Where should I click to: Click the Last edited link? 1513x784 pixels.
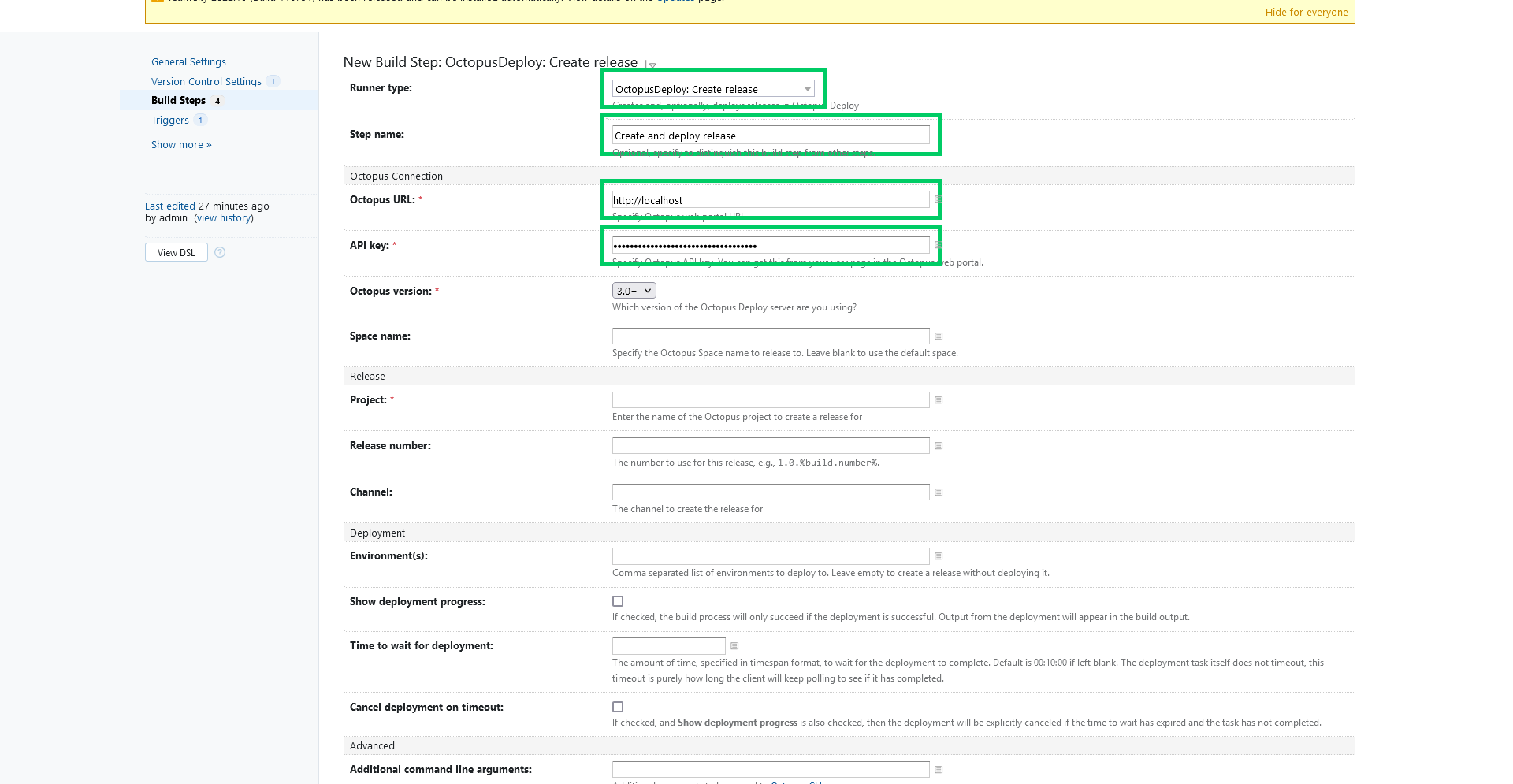click(x=170, y=206)
